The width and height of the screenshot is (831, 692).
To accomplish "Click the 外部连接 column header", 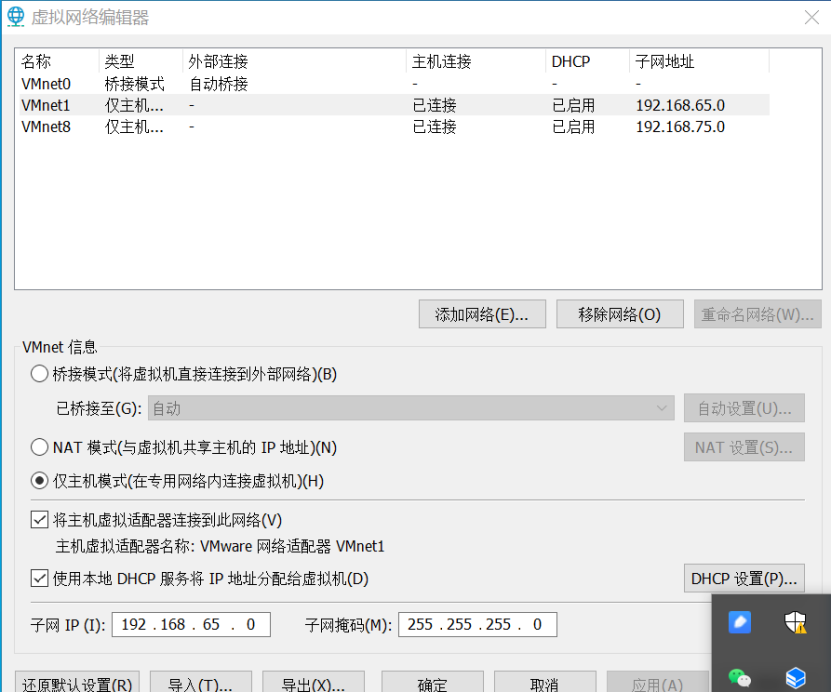I will pyautogui.click(x=295, y=61).
